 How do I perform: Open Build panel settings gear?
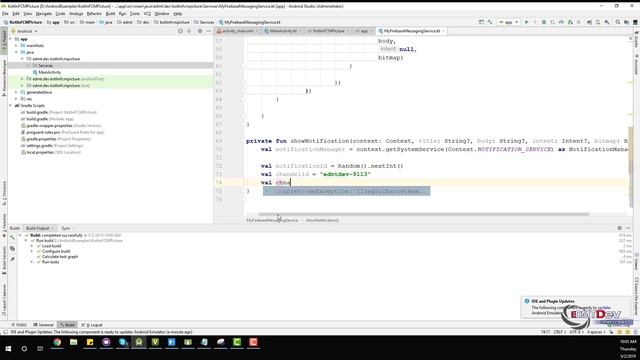pyautogui.click(x=620, y=228)
